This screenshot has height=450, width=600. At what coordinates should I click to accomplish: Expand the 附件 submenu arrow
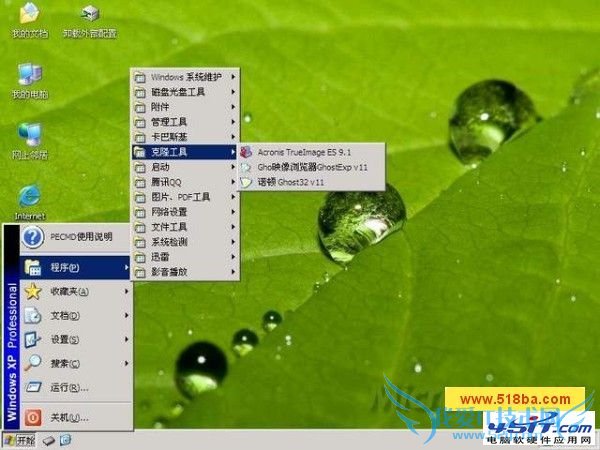tap(233, 107)
